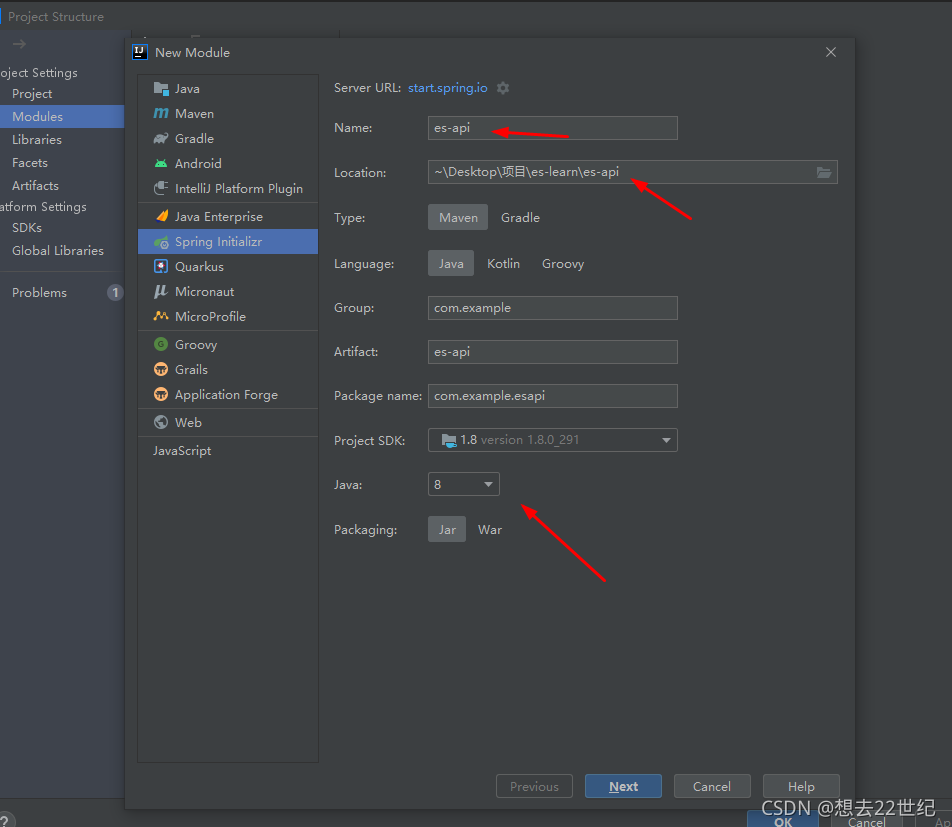
Task: Click inside the Artifact field
Action: pyautogui.click(x=552, y=352)
